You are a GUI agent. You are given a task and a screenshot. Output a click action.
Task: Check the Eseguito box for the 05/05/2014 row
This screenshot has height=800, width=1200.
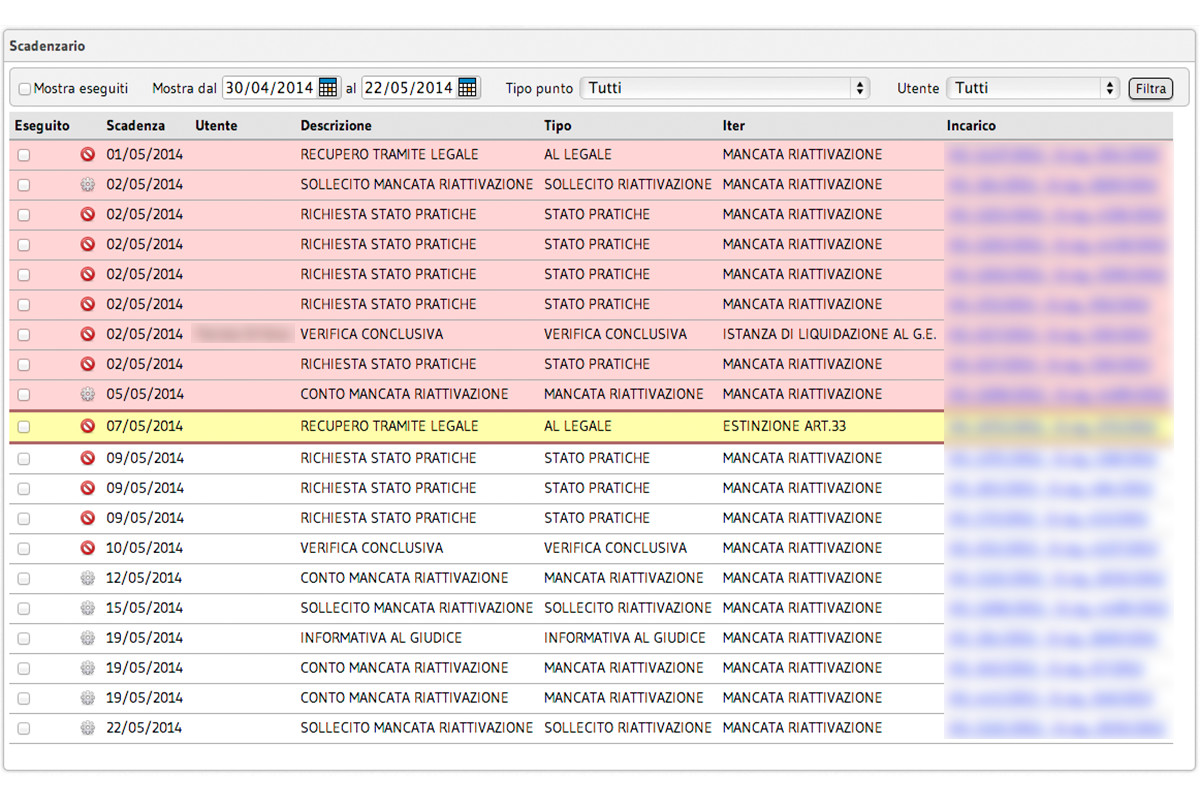click(24, 396)
